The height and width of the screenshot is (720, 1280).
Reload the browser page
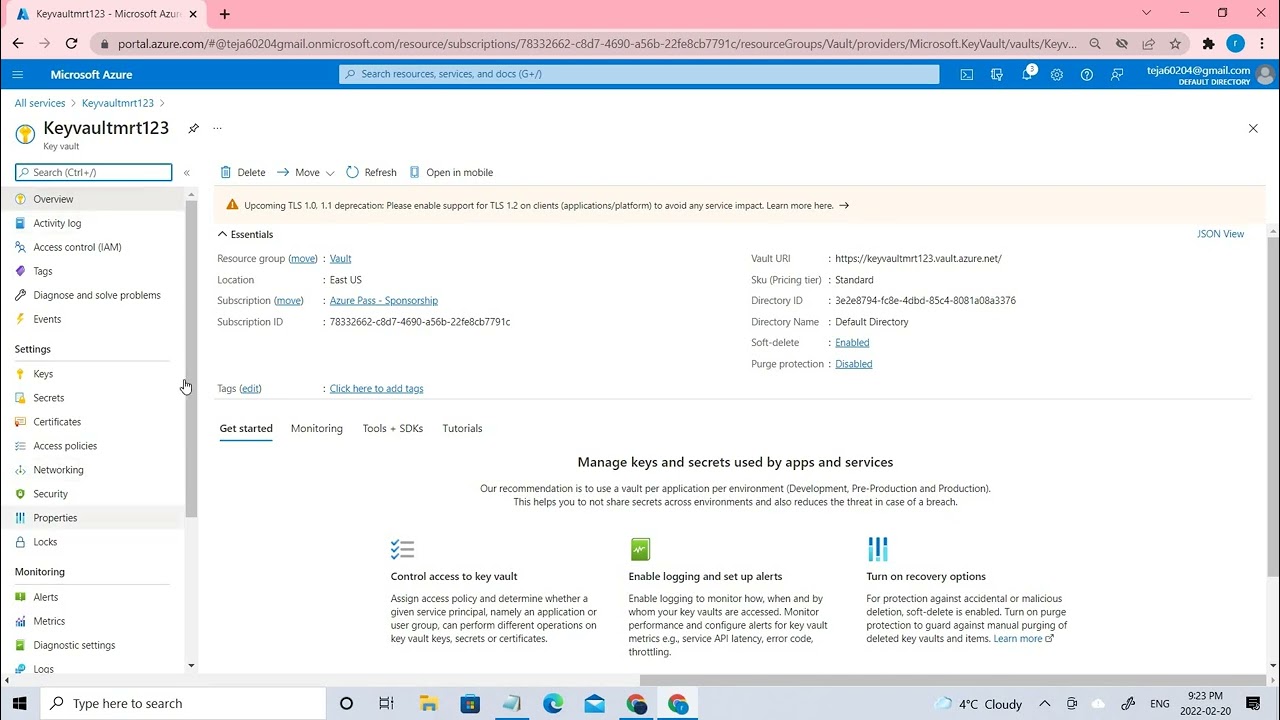(x=71, y=44)
